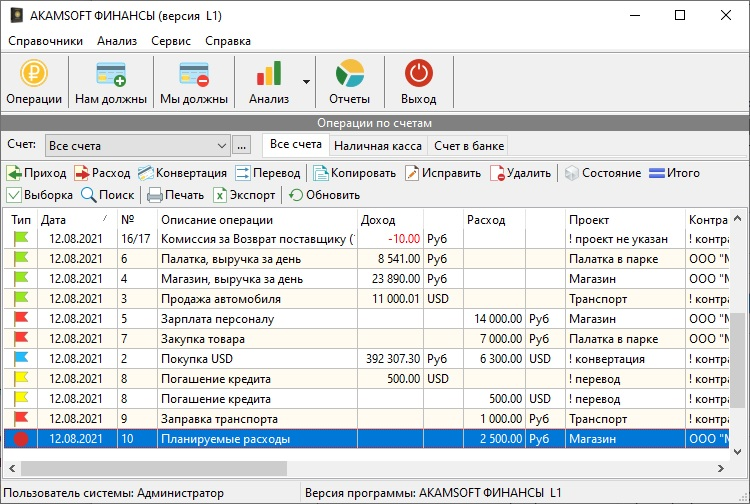This screenshot has height=504, width=750.
Task: Open the Анализ menu in menu bar
Action: click(x=117, y=41)
